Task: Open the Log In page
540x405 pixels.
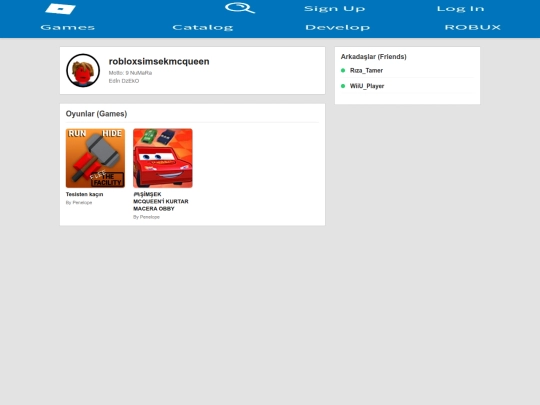Action: click(461, 9)
